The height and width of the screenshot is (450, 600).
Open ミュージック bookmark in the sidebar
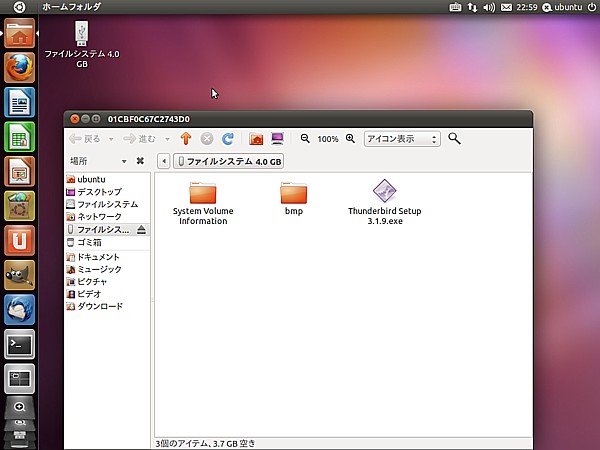[107, 269]
